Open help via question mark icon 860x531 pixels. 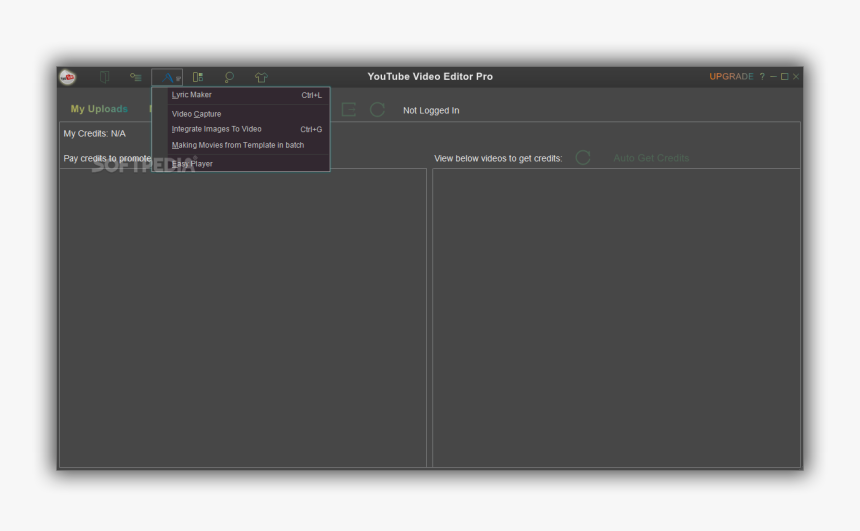762,77
